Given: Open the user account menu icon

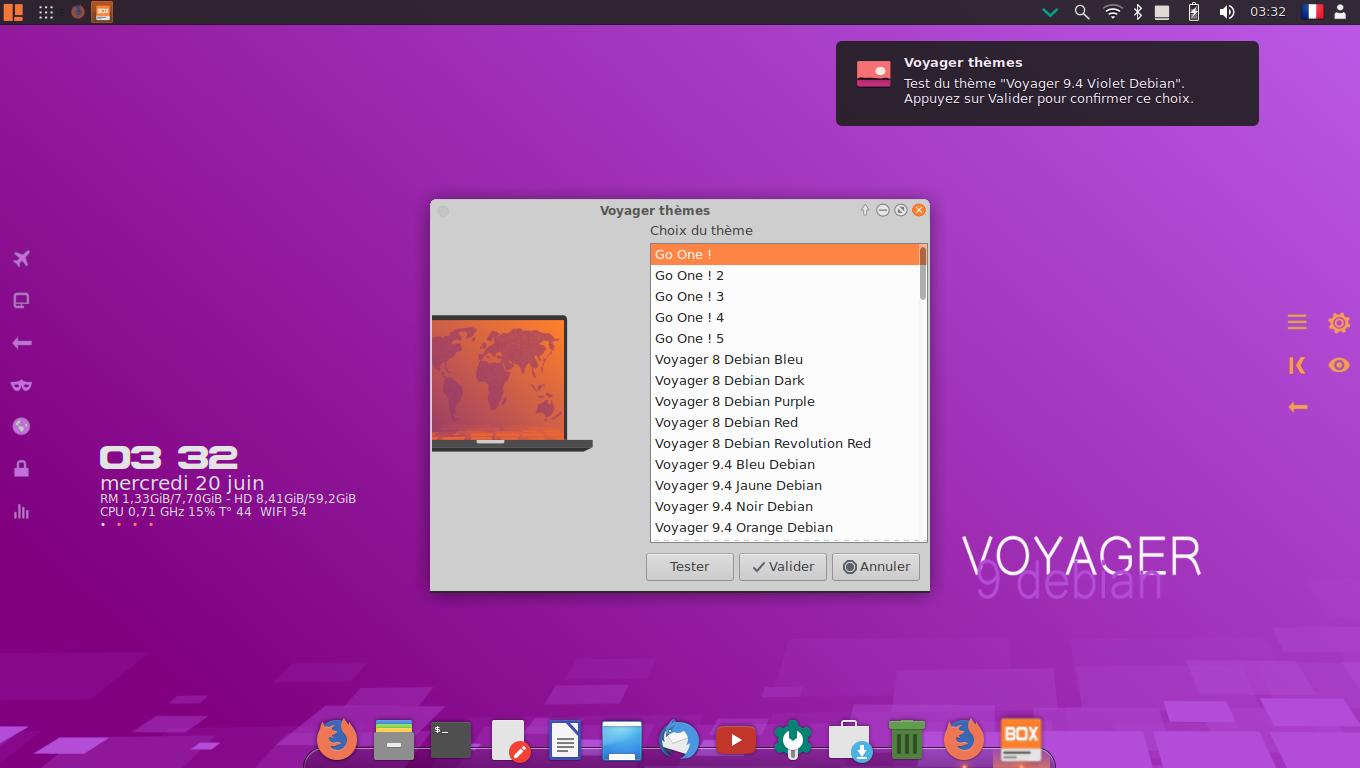Looking at the screenshot, I should 1341,12.
